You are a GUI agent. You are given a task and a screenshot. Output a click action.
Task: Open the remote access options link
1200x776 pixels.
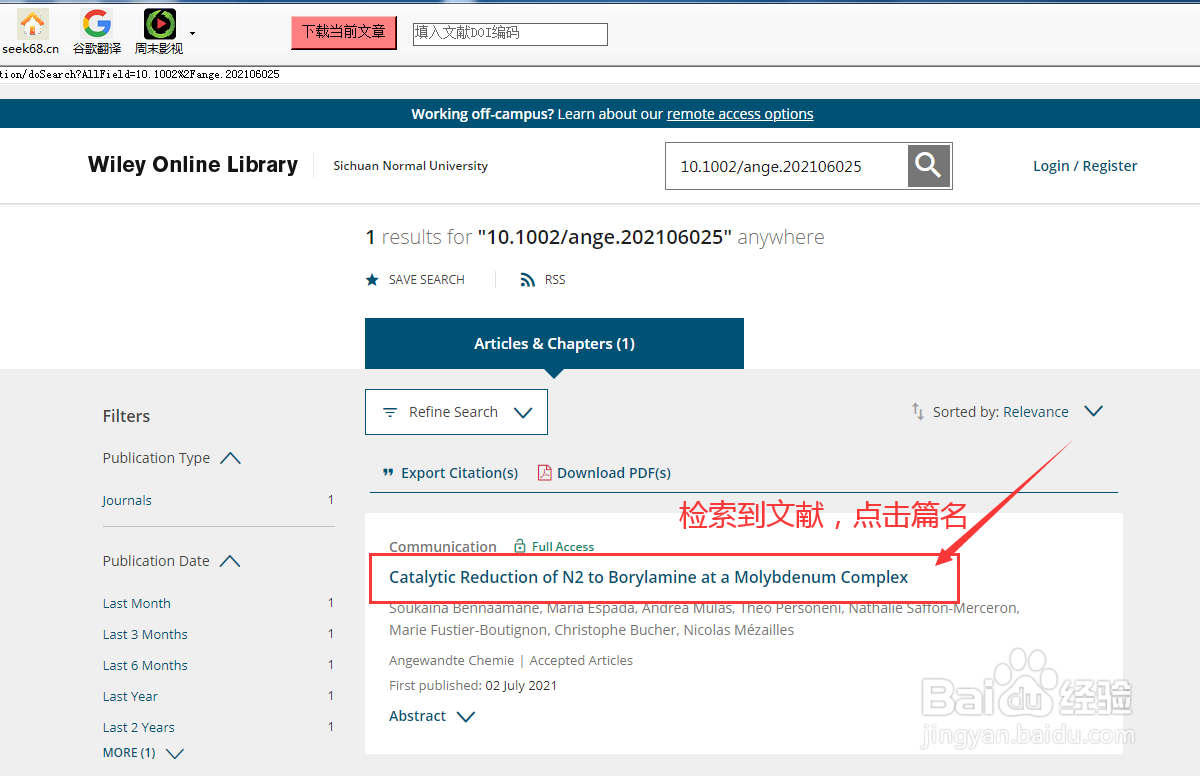tap(740, 113)
